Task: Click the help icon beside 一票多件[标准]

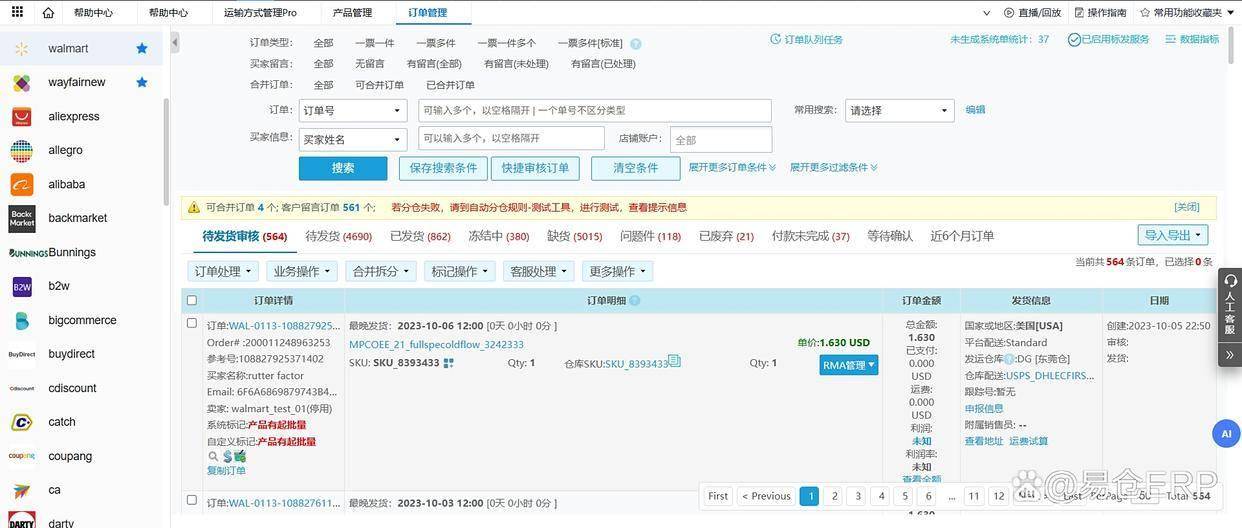Action: (636, 43)
